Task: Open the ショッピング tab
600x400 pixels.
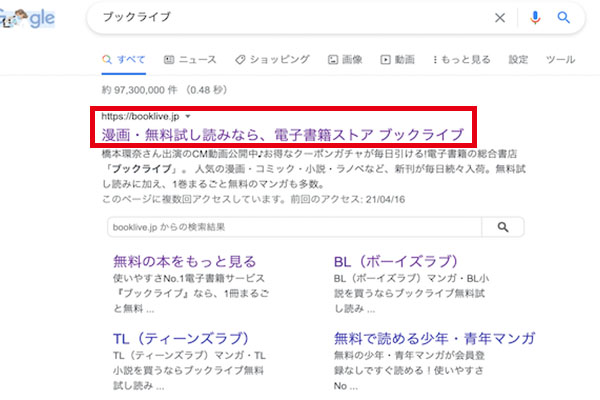Action: point(272,60)
